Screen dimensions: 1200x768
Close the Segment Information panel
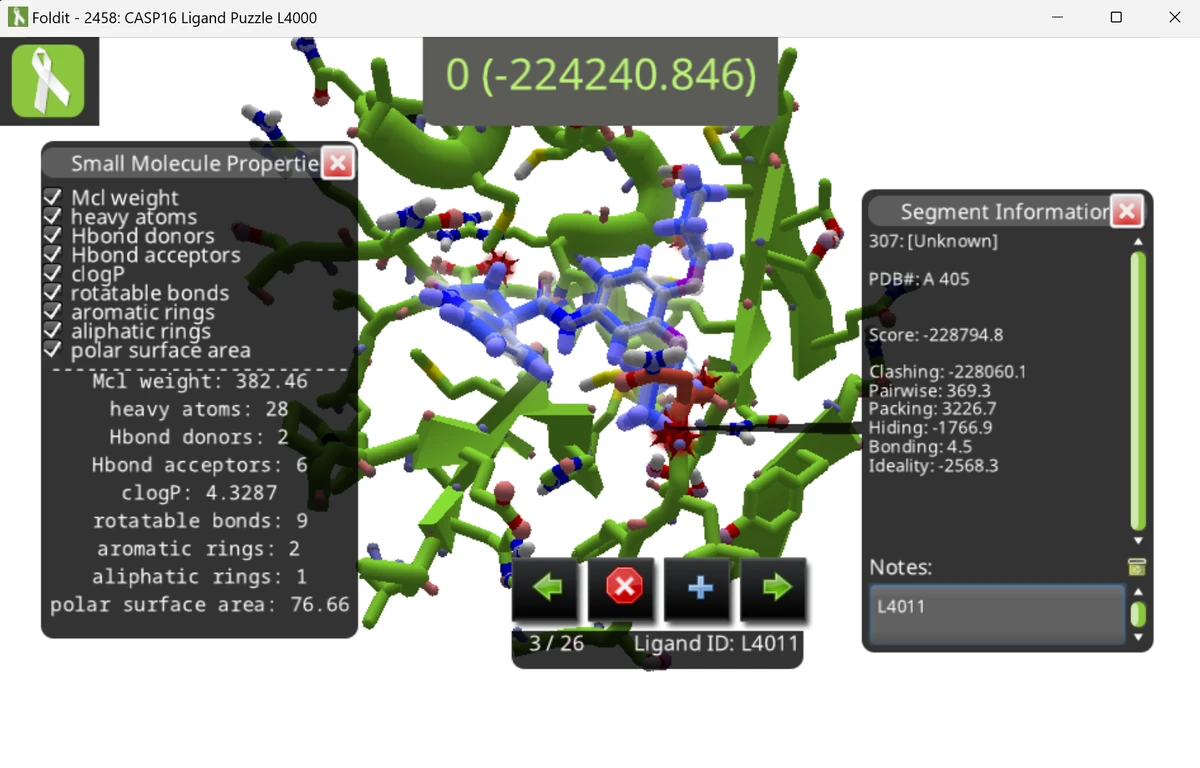pos(1127,211)
